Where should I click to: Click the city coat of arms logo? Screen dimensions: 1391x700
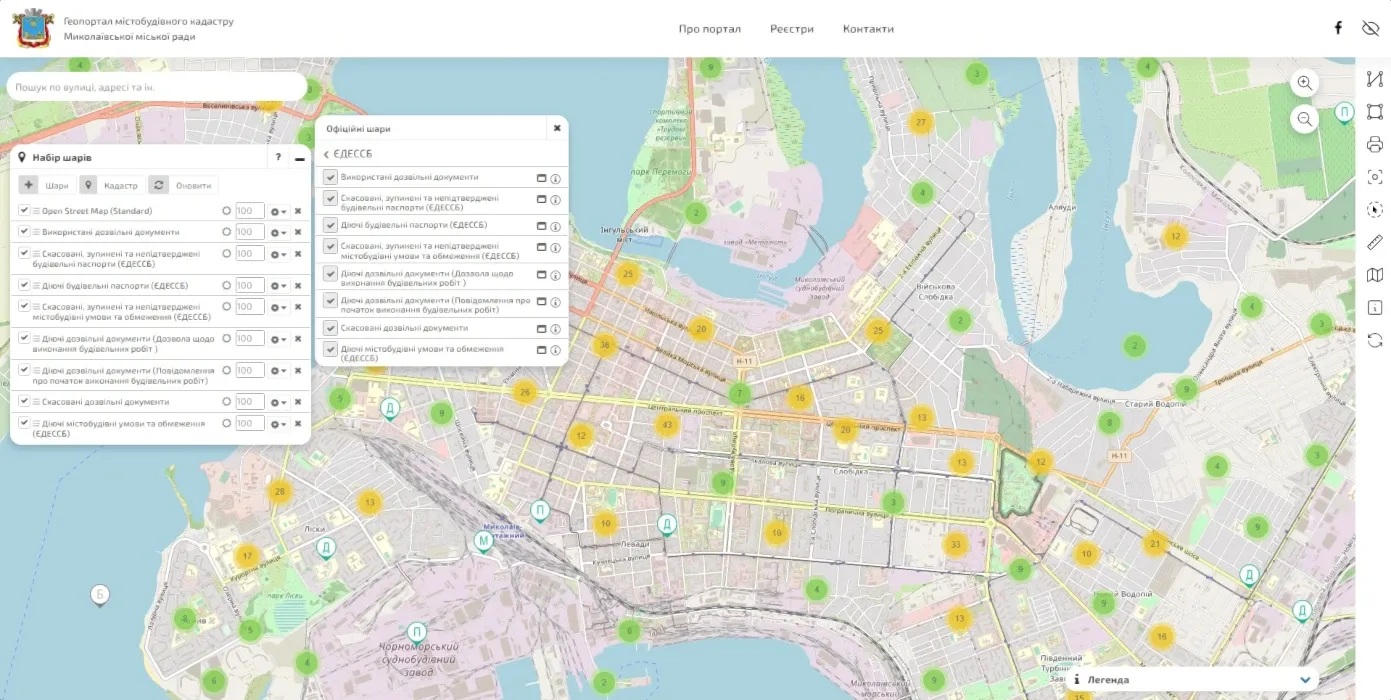point(34,28)
